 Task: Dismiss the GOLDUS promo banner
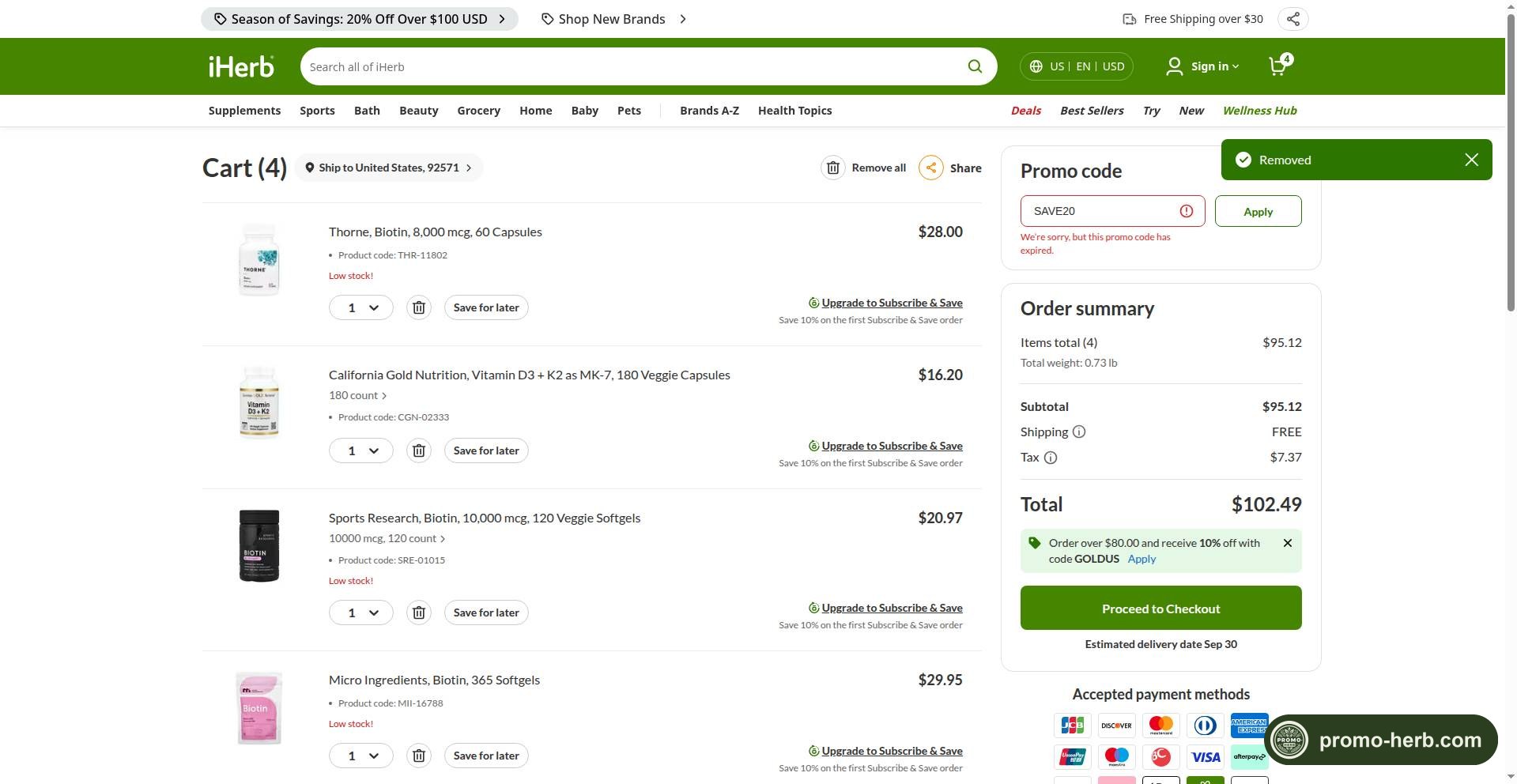tap(1288, 543)
